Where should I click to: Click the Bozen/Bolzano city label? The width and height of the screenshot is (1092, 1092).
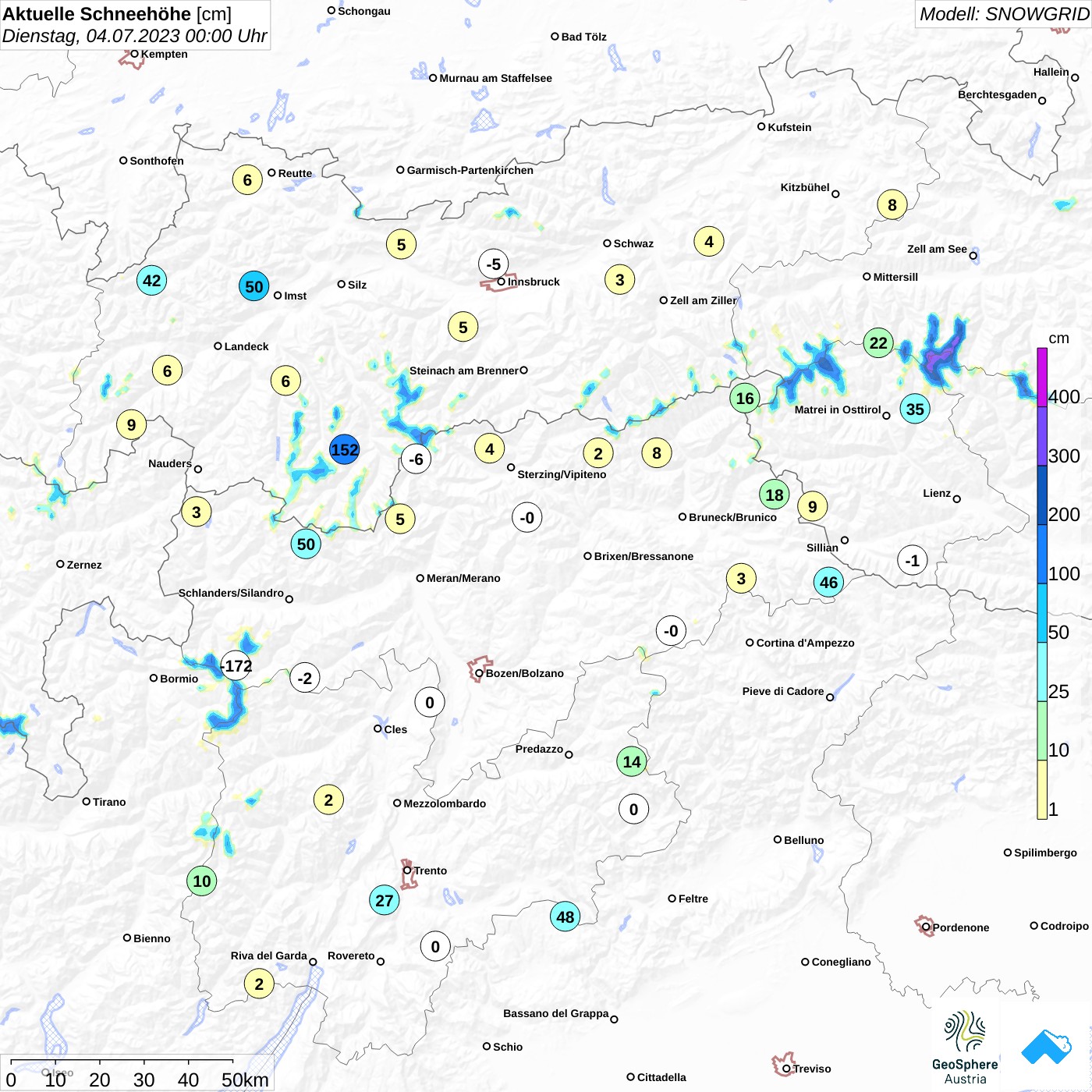pyautogui.click(x=525, y=673)
